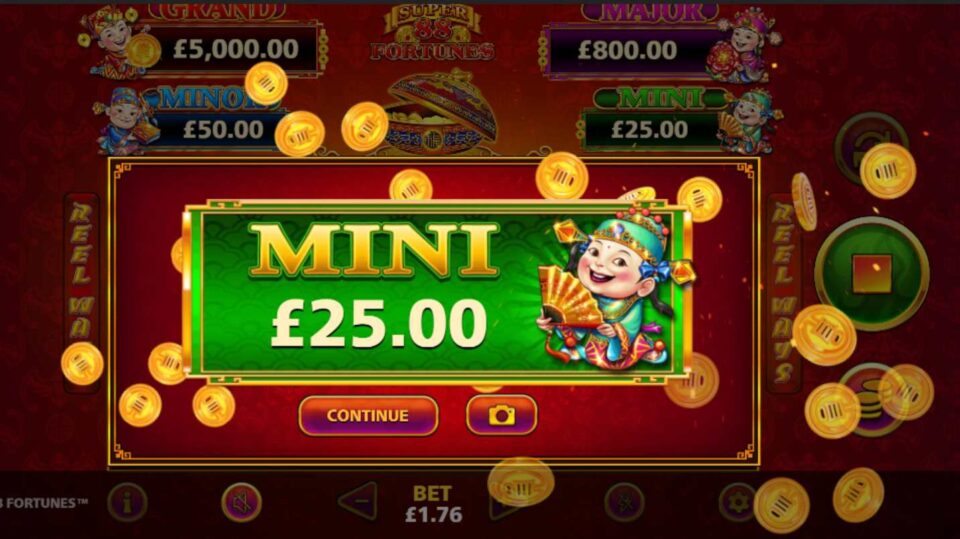This screenshot has height=539, width=960.
Task: Click the turbo lightning icon
Action: [624, 503]
